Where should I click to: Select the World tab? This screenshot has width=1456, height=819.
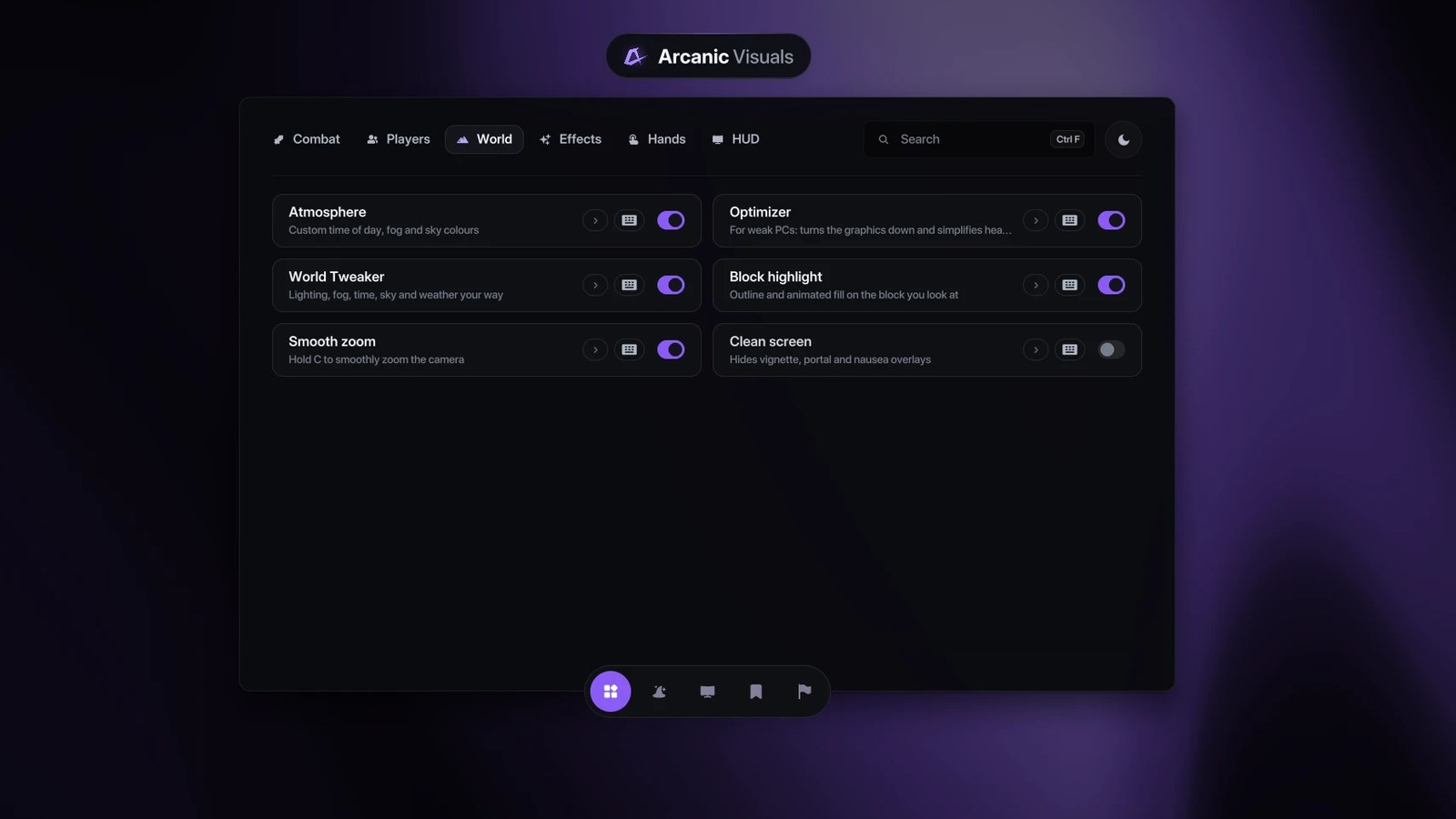pos(484,139)
